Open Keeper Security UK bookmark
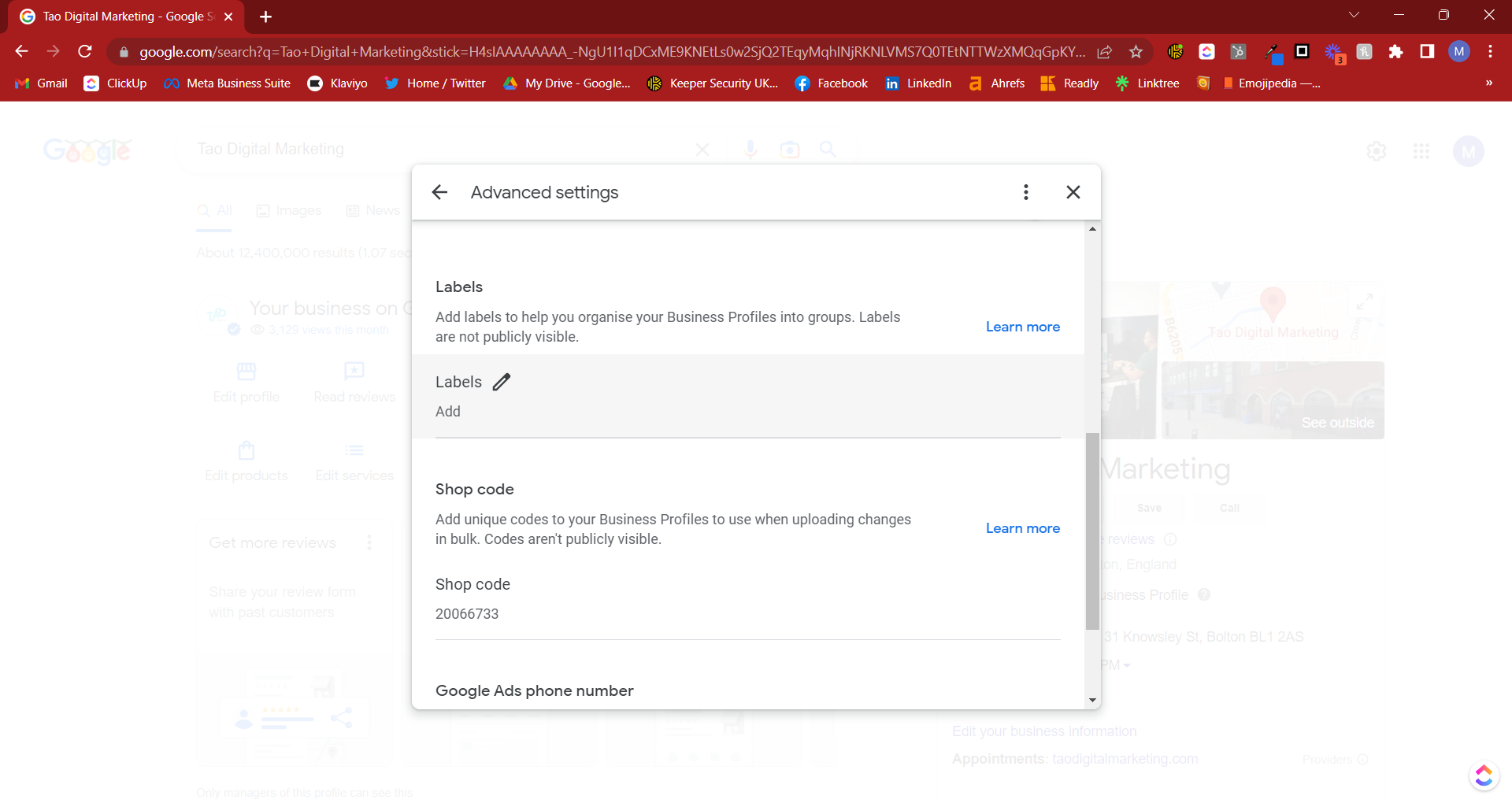The width and height of the screenshot is (1512, 803). coord(713,83)
